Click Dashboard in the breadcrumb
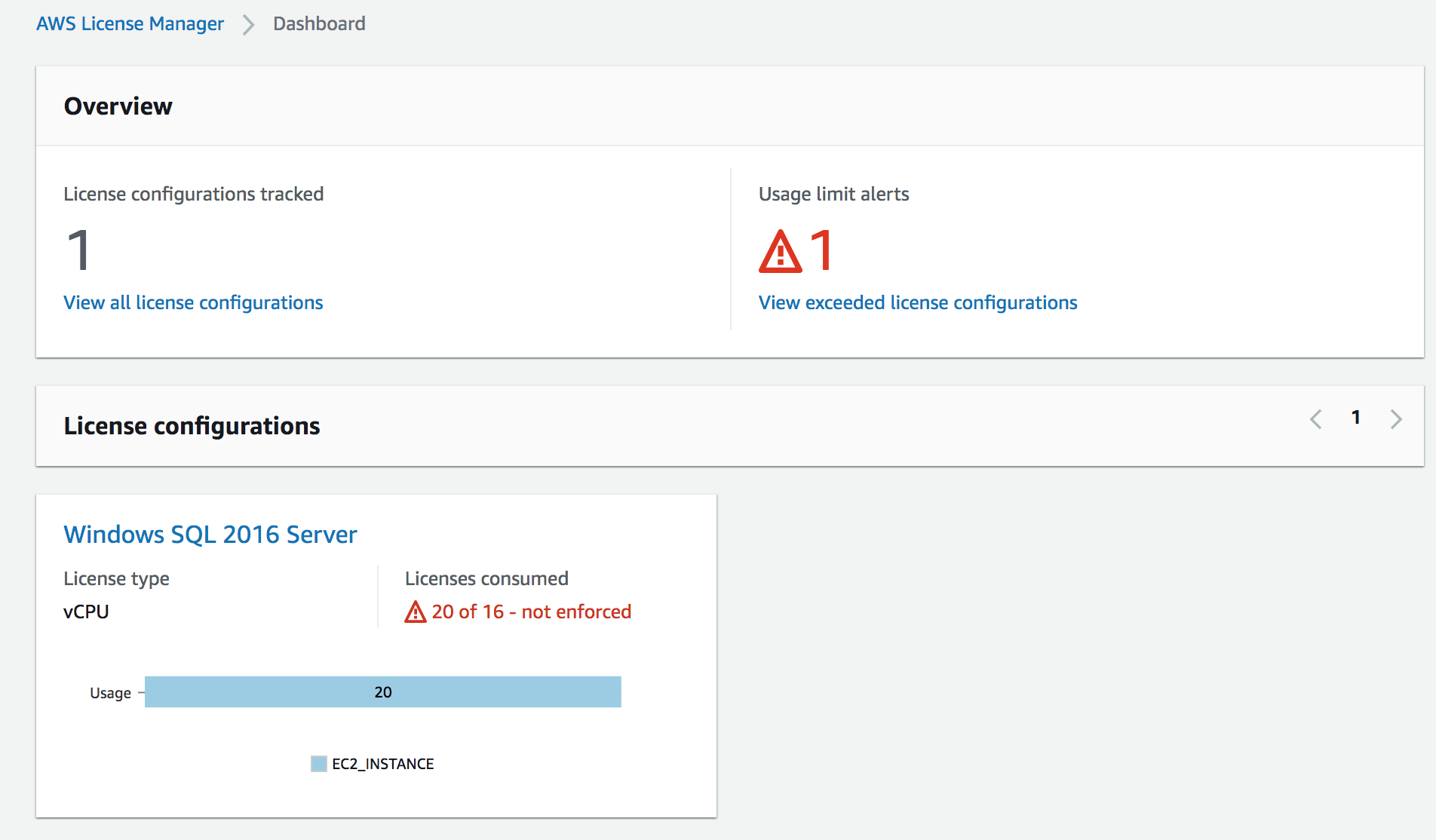 coord(319,24)
